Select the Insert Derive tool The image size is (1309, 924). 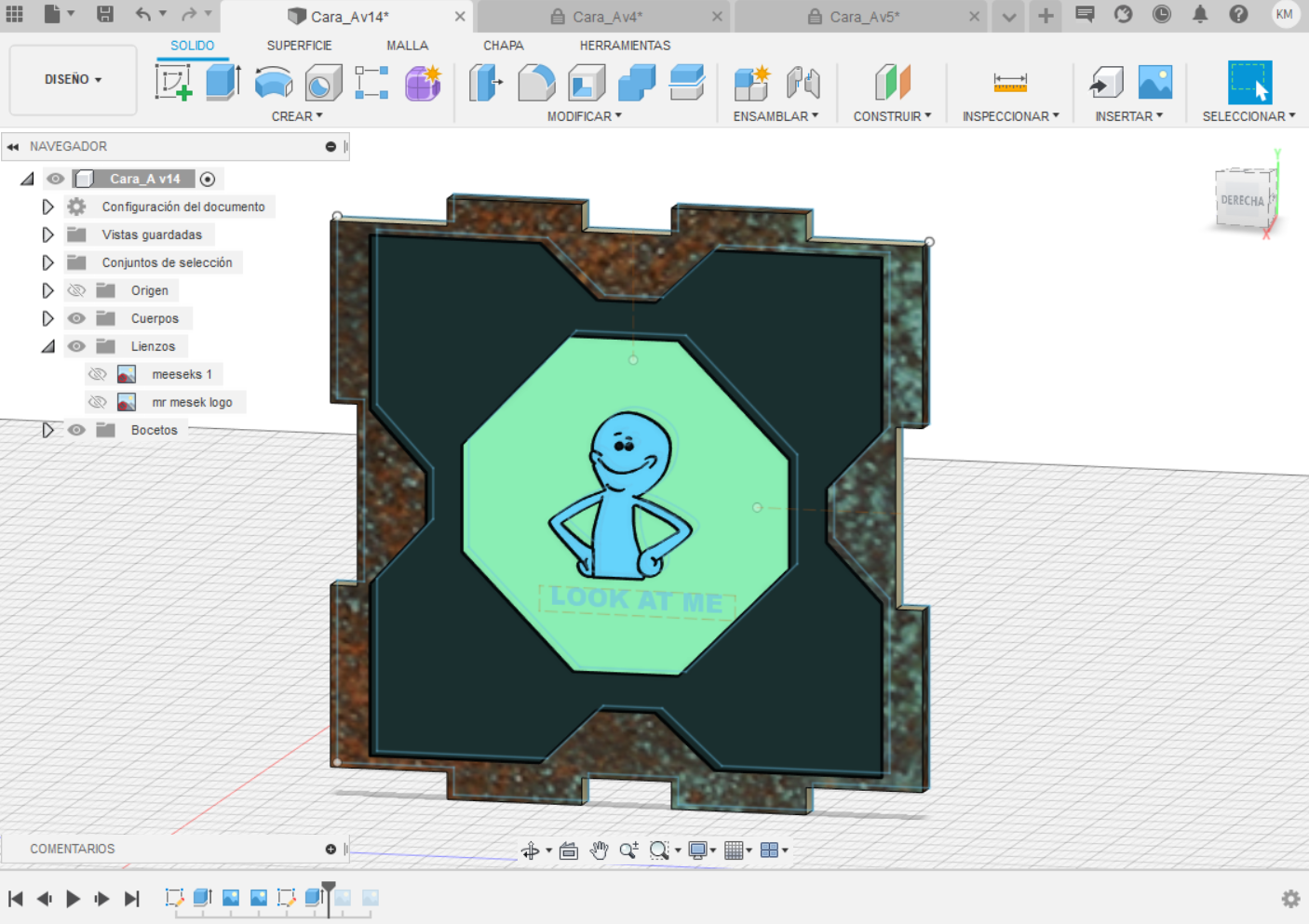pos(1106,83)
